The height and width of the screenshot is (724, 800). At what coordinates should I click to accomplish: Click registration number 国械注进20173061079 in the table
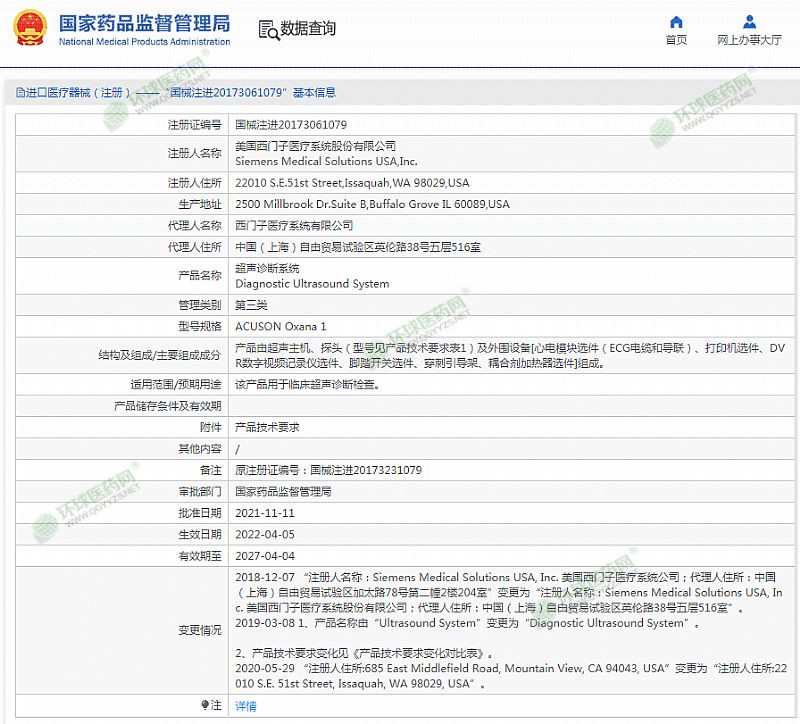pyautogui.click(x=290, y=125)
